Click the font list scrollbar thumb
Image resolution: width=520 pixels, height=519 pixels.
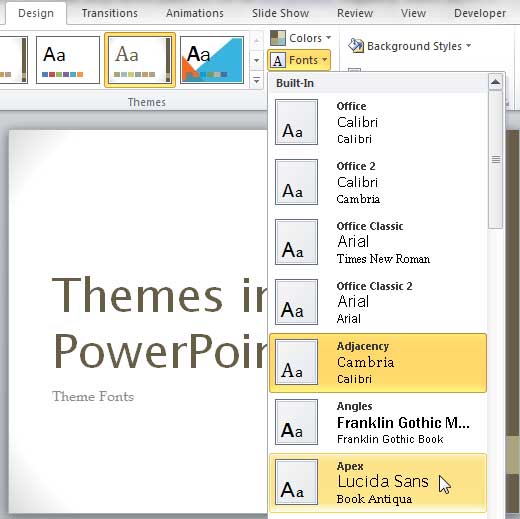(496, 159)
